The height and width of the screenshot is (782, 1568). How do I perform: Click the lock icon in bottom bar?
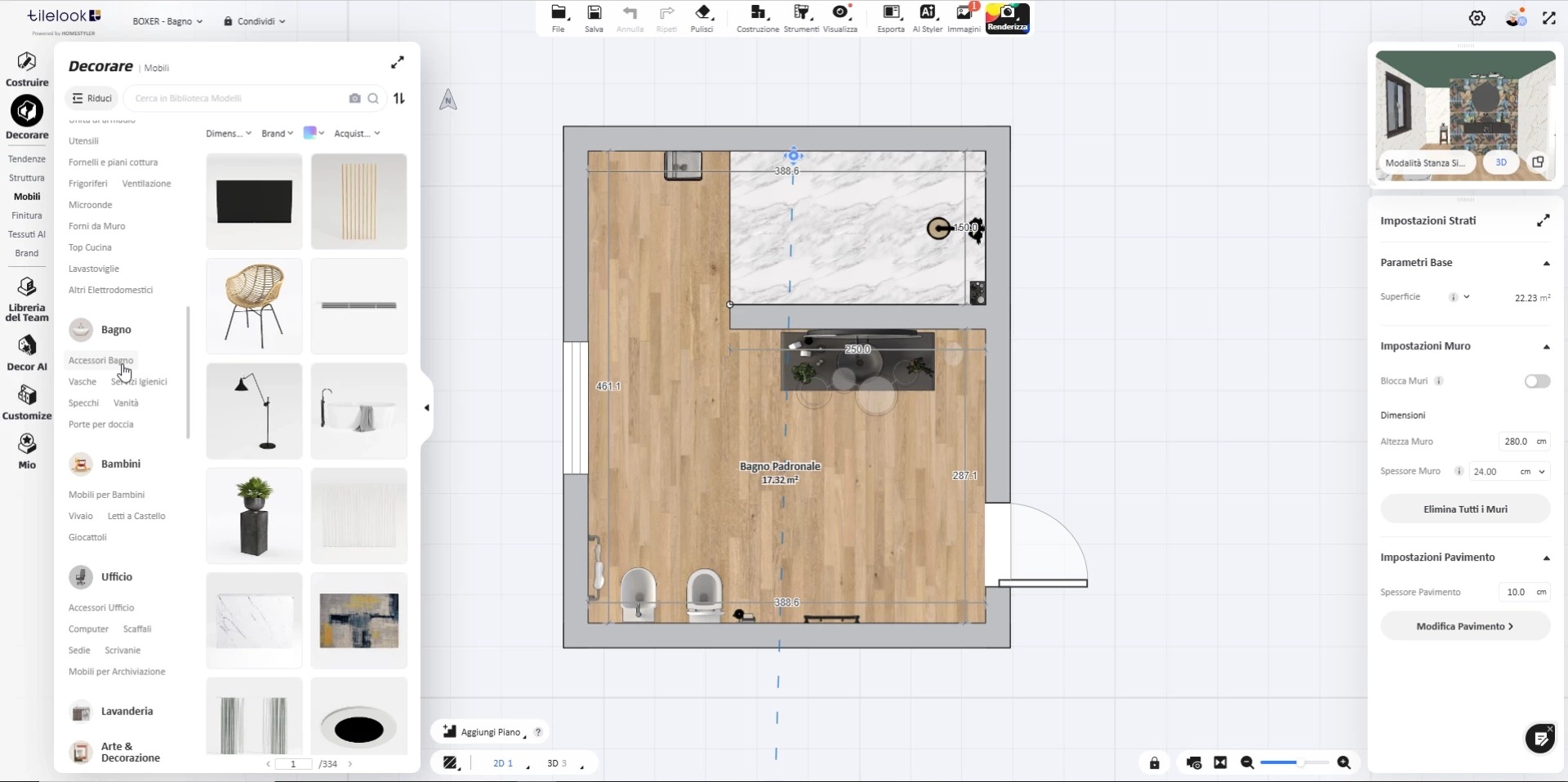click(1155, 763)
